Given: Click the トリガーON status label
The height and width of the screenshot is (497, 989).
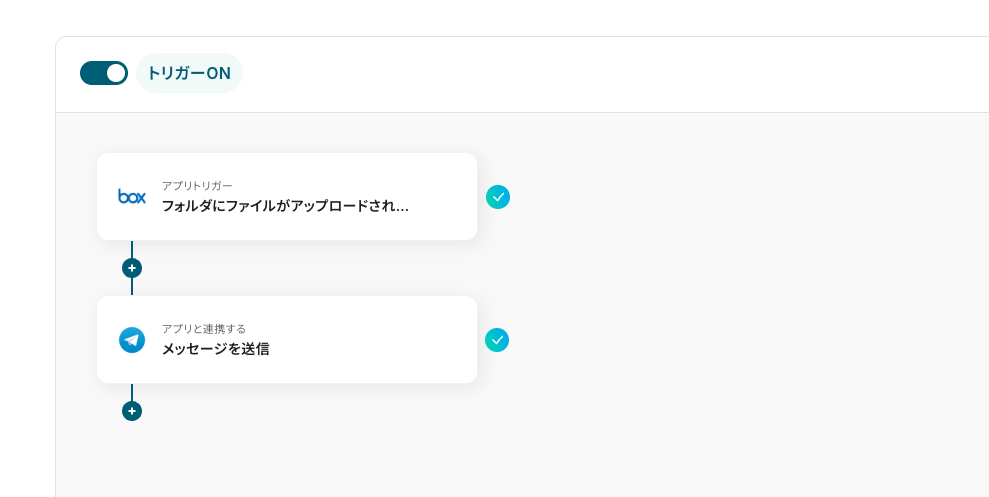Looking at the screenshot, I should coord(189,73).
